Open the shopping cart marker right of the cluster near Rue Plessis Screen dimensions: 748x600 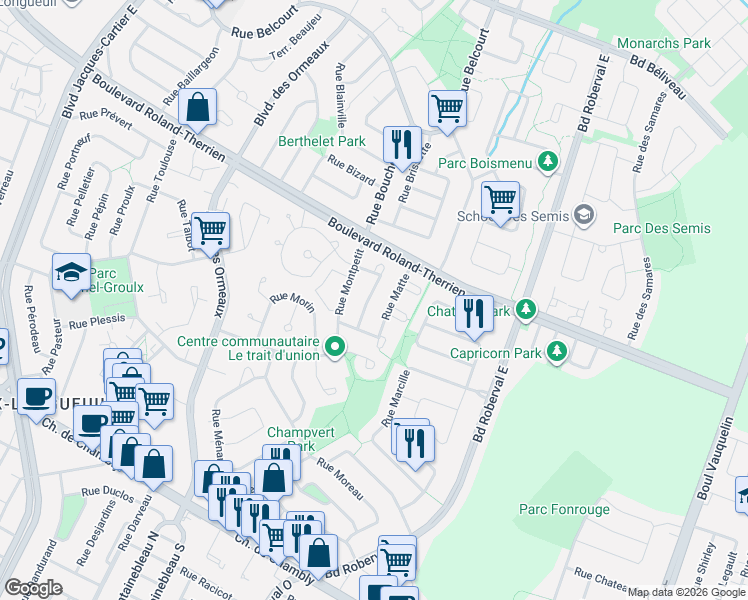pos(155,403)
